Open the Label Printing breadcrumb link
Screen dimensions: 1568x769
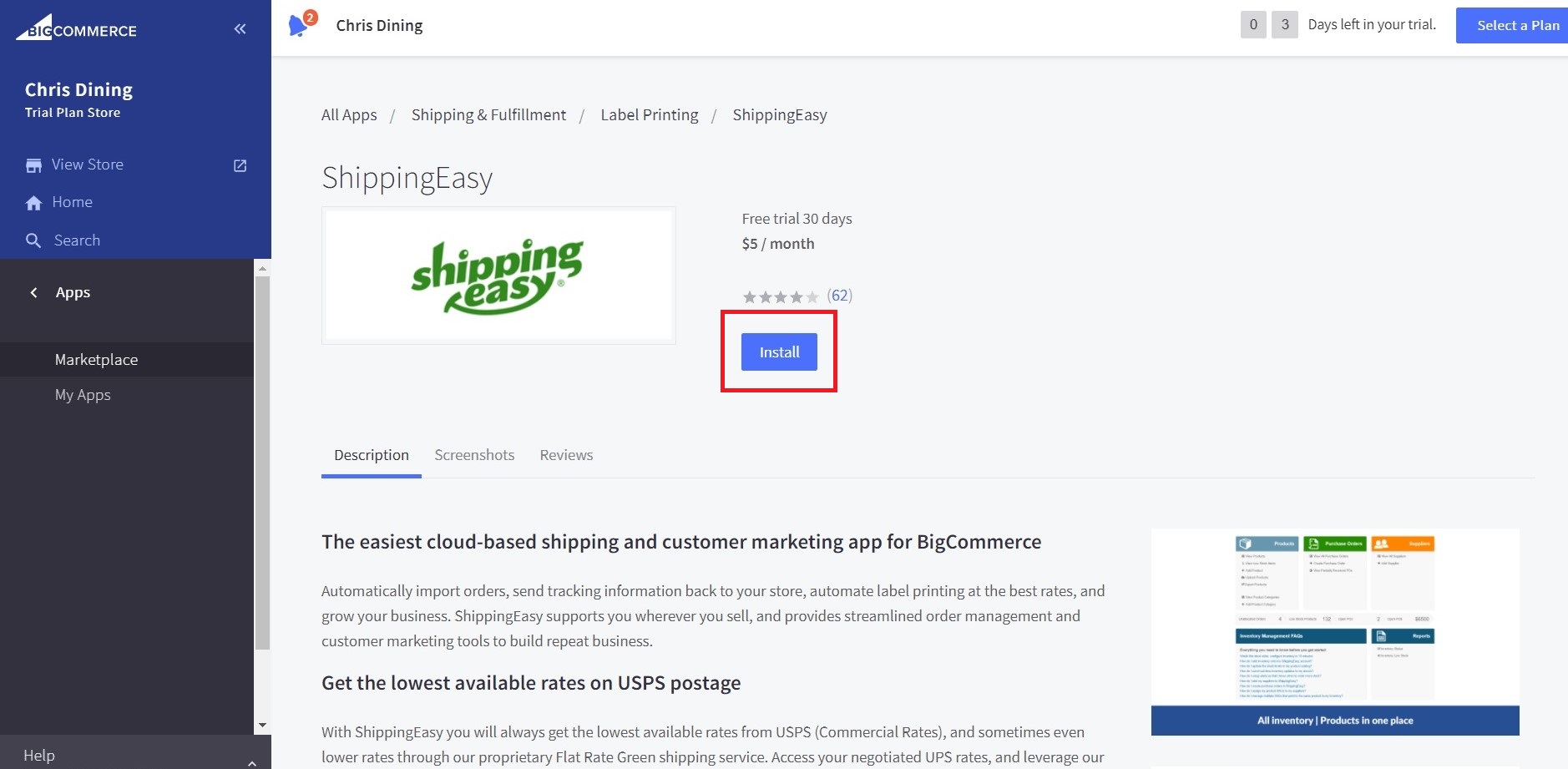649,115
